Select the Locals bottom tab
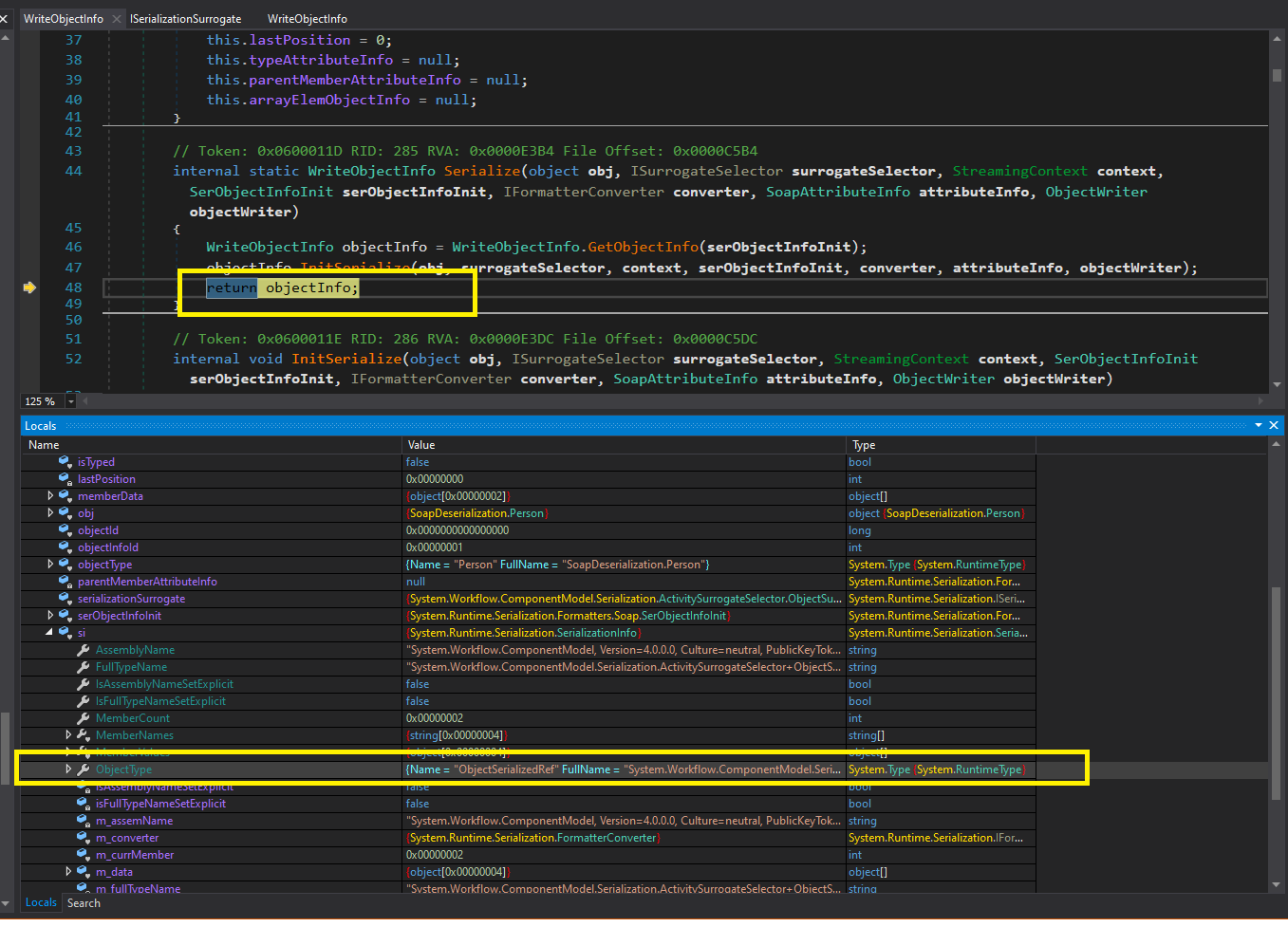The image size is (1288, 927). click(x=41, y=902)
